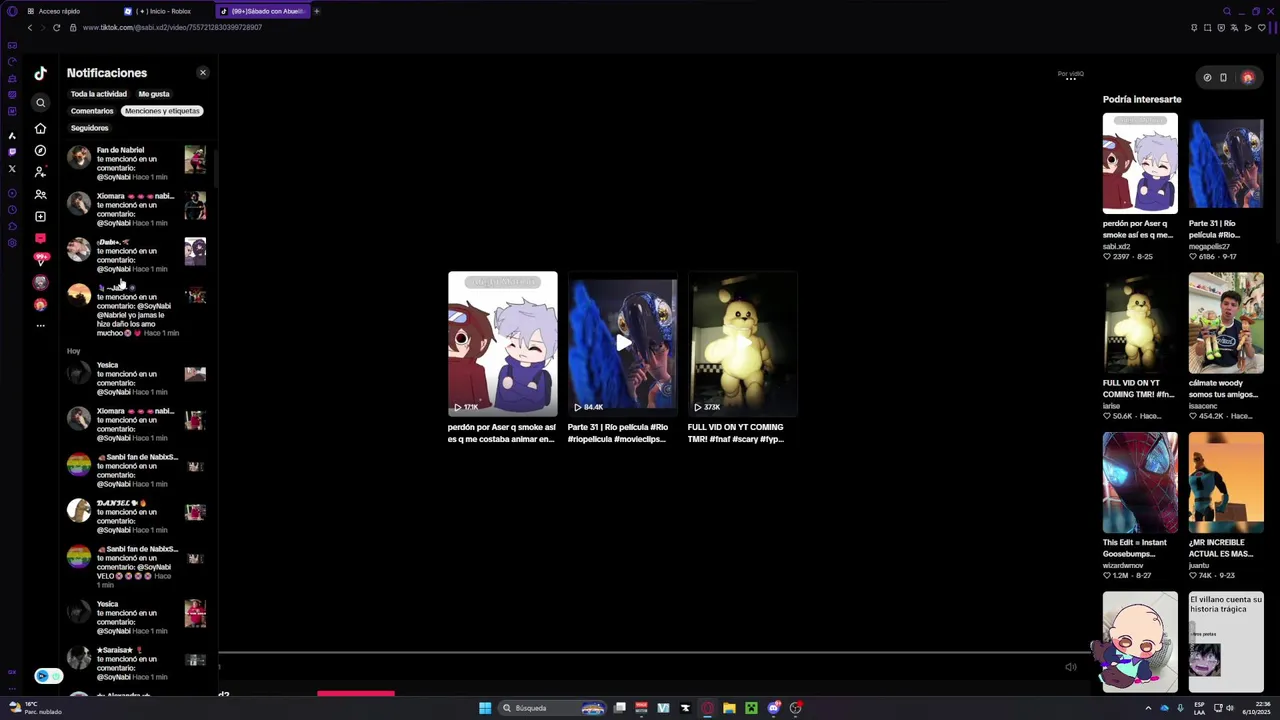1280x720 pixels.
Task: Click the TikTok logo
Action: coord(40,73)
